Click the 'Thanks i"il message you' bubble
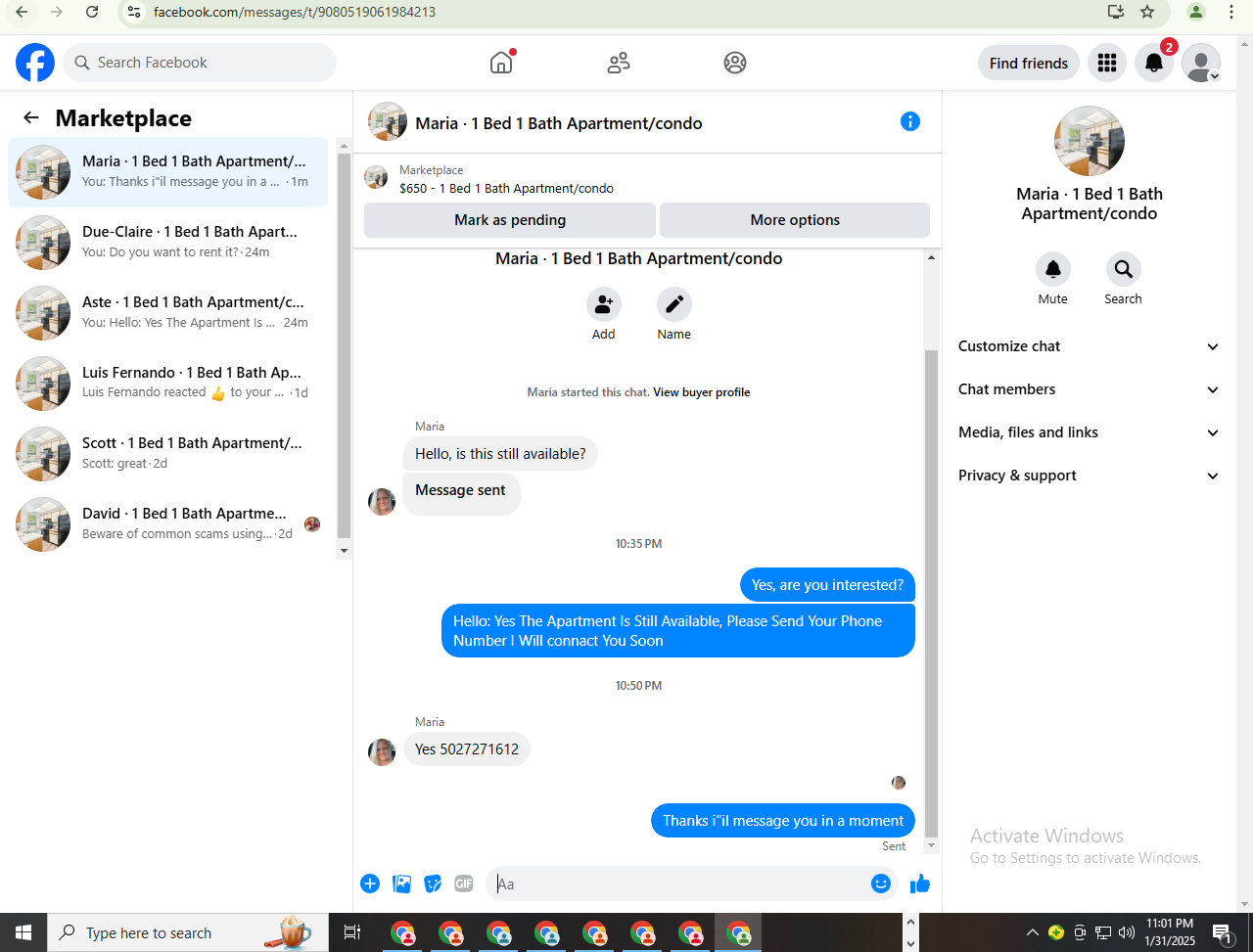 783,821
